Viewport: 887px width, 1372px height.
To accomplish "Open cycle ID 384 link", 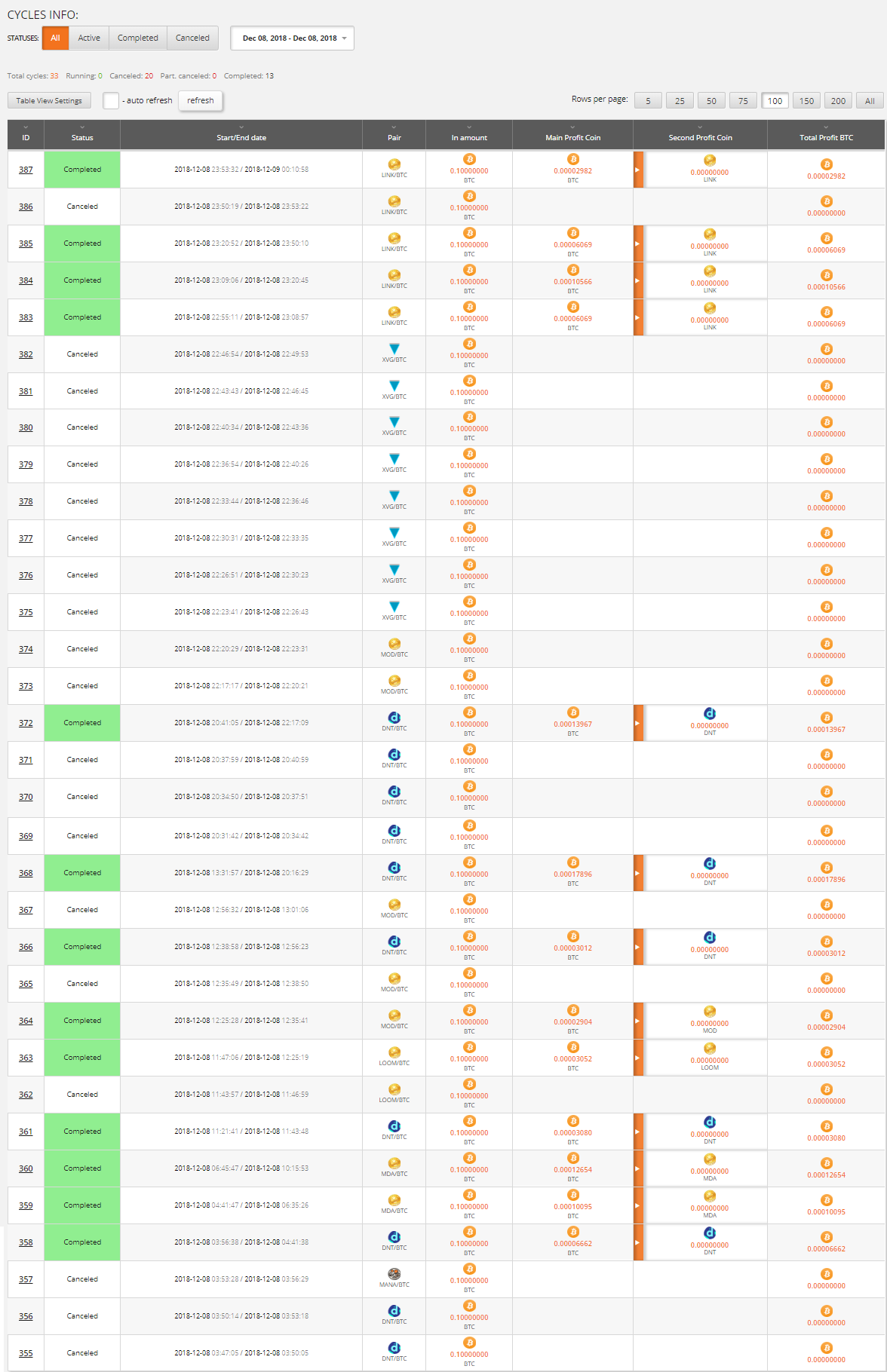I will pos(26,281).
